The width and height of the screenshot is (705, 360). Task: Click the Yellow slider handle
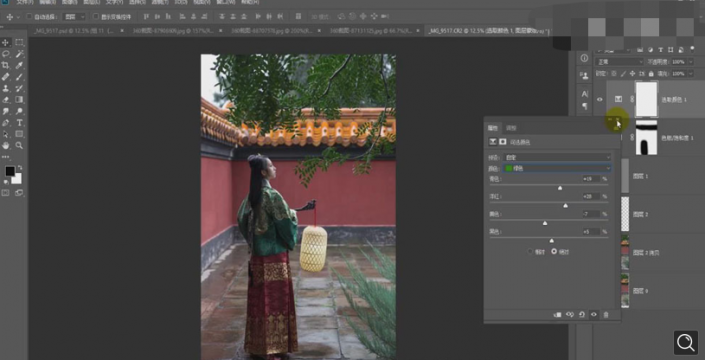point(545,223)
